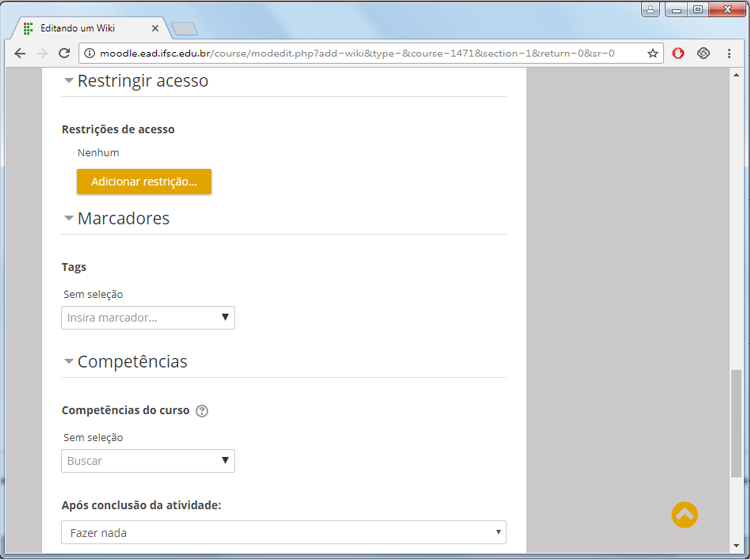Click the Adicionar restrição button
The width and height of the screenshot is (750, 560).
pos(144,182)
